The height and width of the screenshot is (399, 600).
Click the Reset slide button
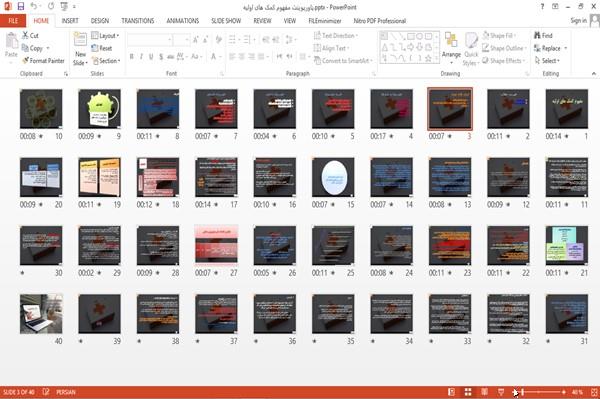[102, 48]
